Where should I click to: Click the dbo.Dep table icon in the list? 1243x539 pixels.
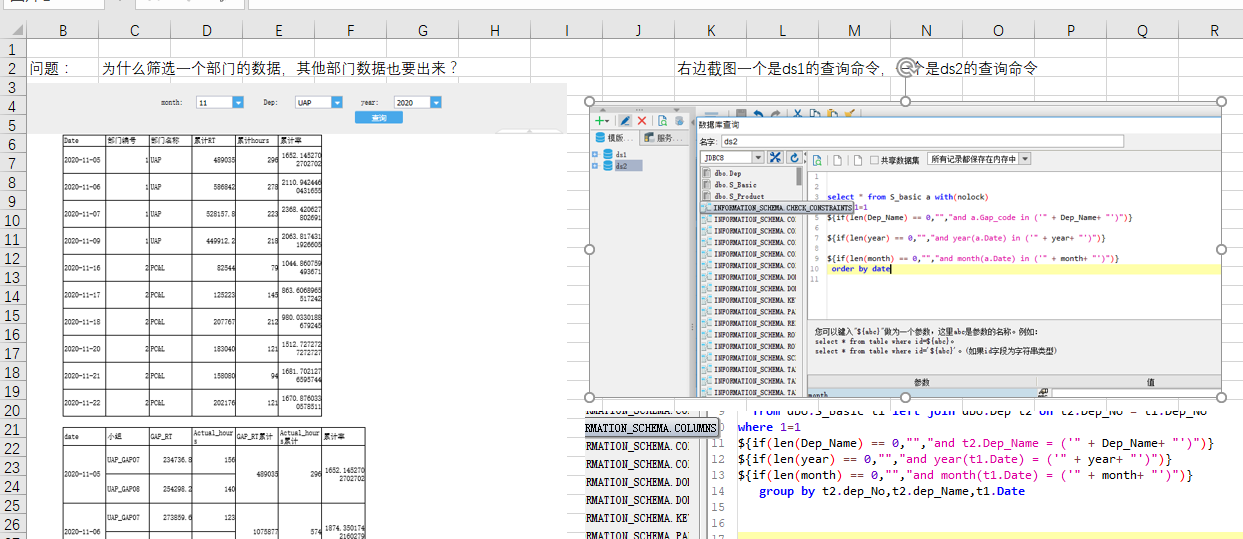pyautogui.click(x=707, y=174)
